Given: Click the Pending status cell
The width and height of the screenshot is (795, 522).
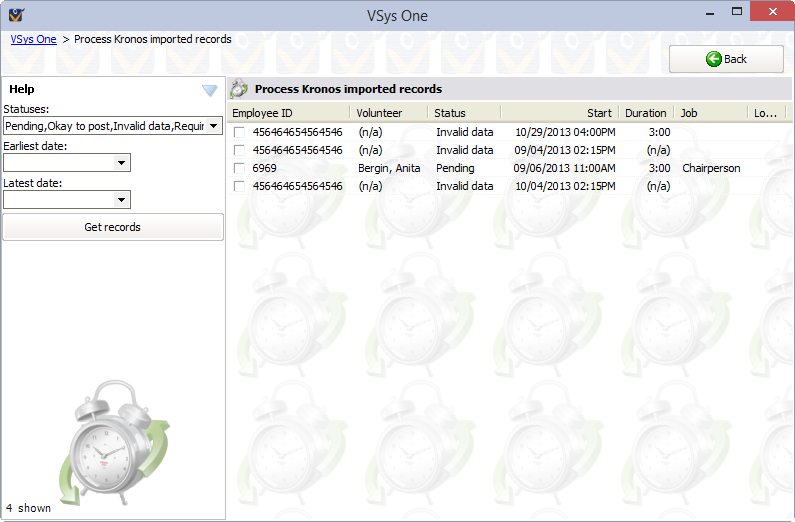Looking at the screenshot, I should pos(455,168).
